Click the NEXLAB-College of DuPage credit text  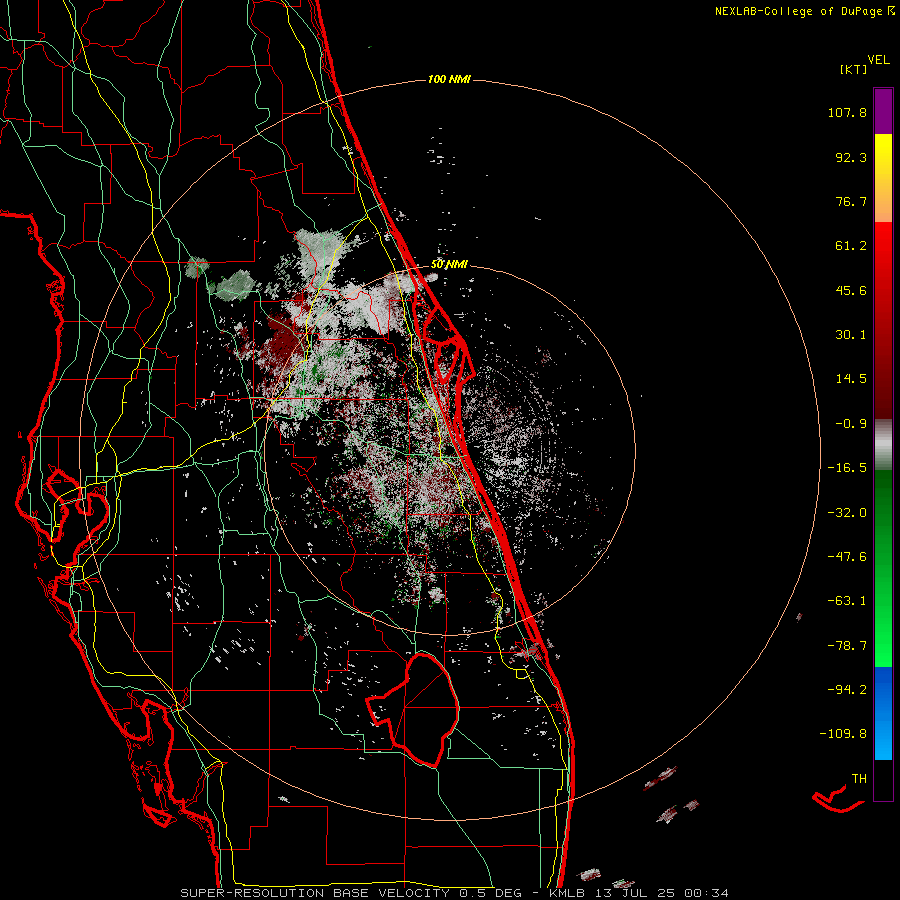[x=798, y=11]
